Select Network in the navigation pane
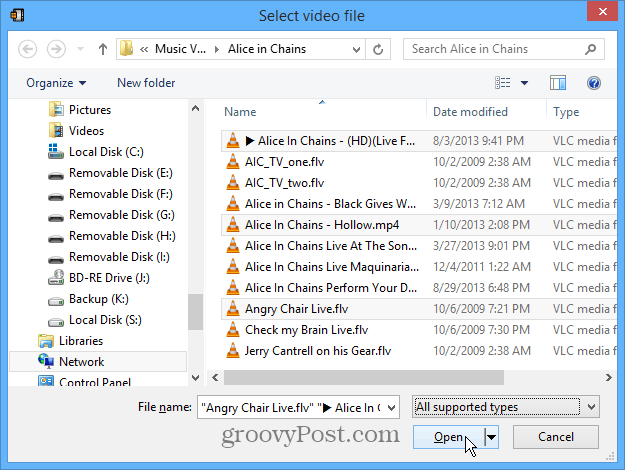The height and width of the screenshot is (470, 625). pos(98,362)
